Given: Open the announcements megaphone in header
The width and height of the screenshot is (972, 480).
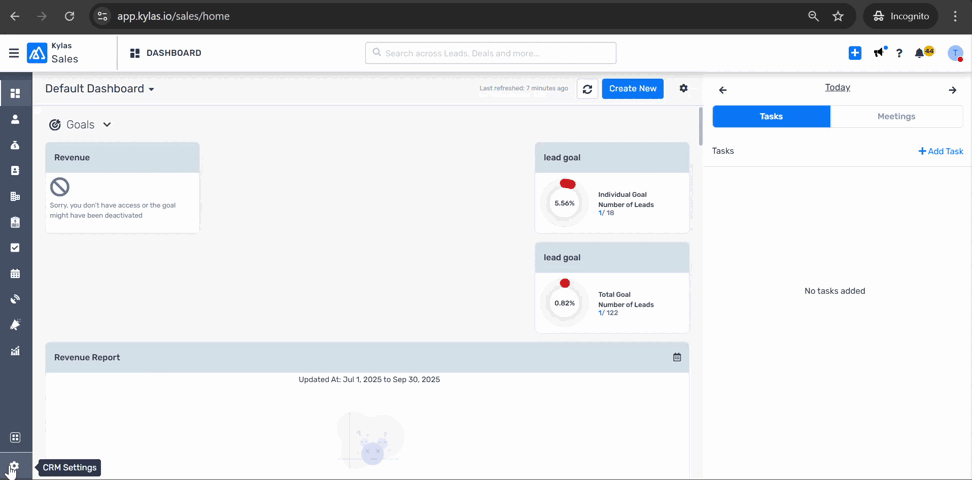Looking at the screenshot, I should pos(879,53).
